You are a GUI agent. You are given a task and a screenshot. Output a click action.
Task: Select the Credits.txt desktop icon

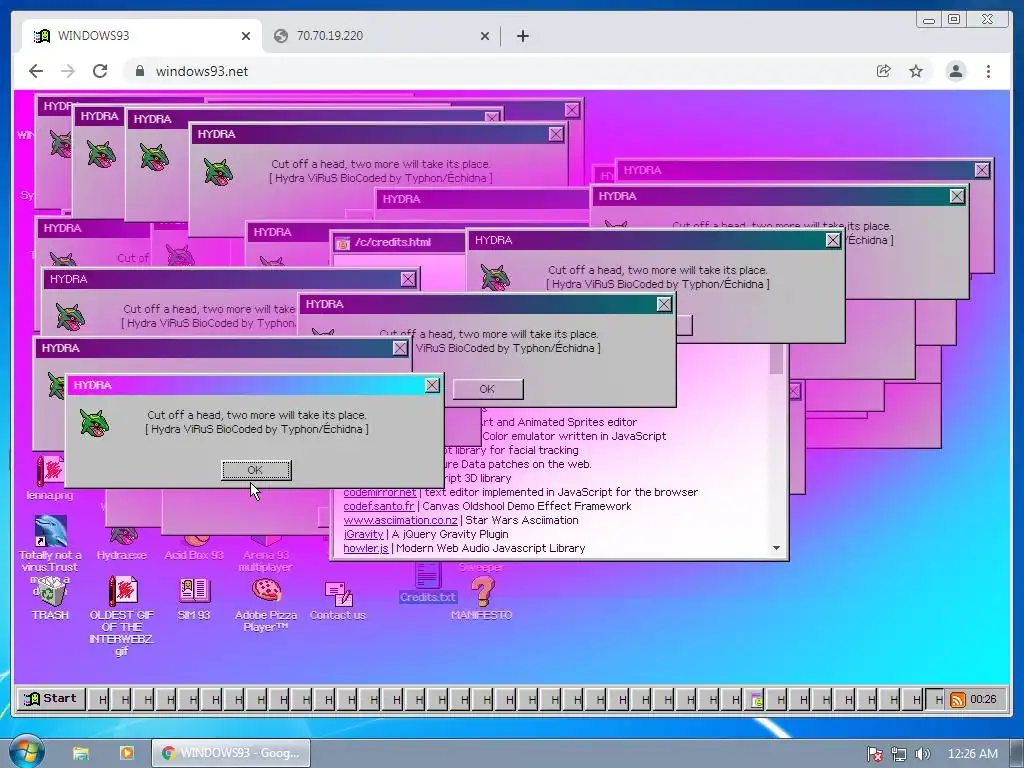click(x=428, y=585)
